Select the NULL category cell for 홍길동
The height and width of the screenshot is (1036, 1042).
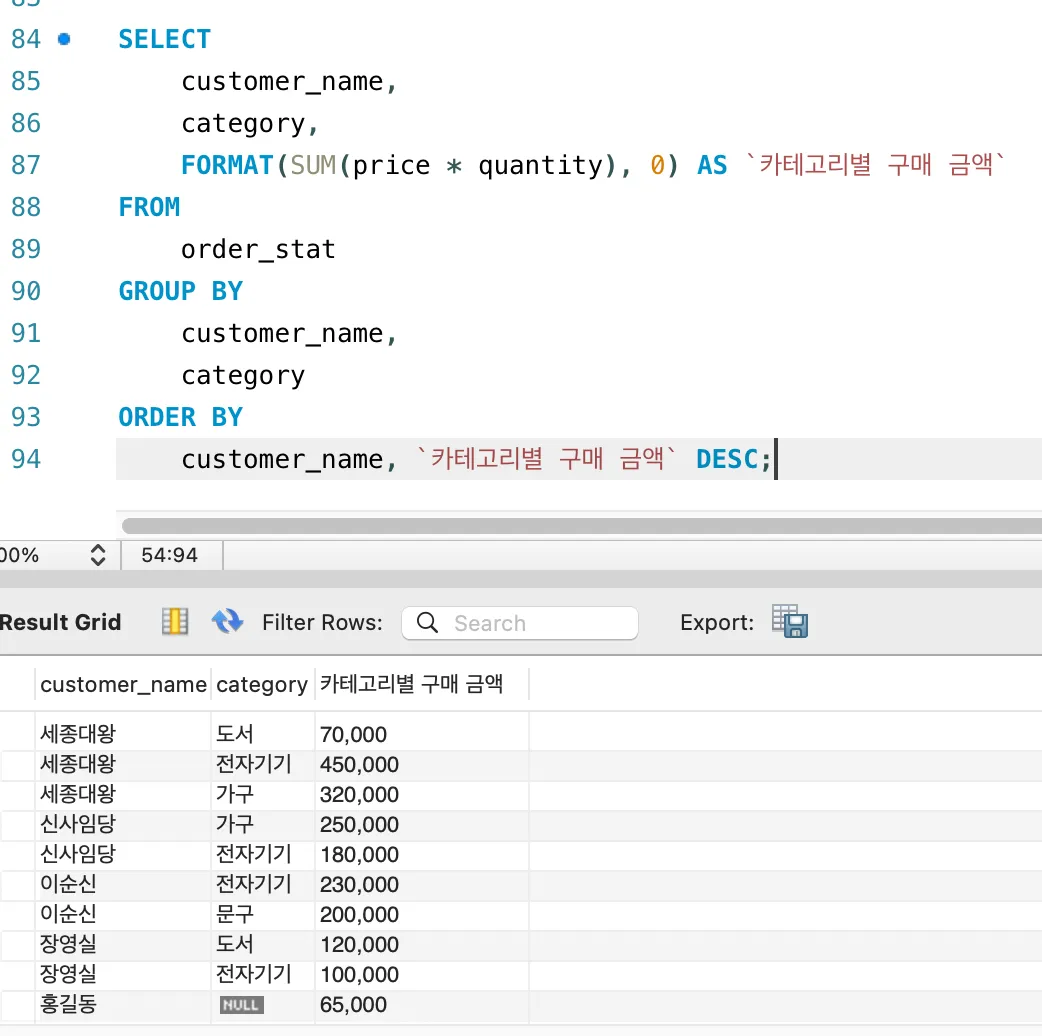(262, 1004)
